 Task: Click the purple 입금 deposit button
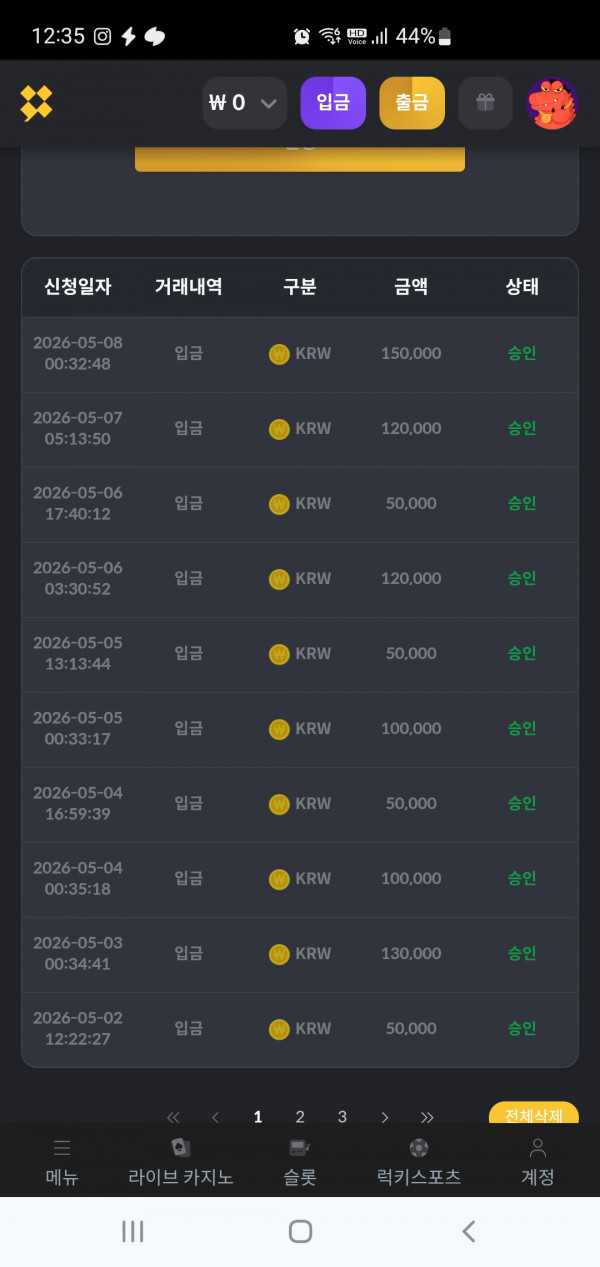333,103
